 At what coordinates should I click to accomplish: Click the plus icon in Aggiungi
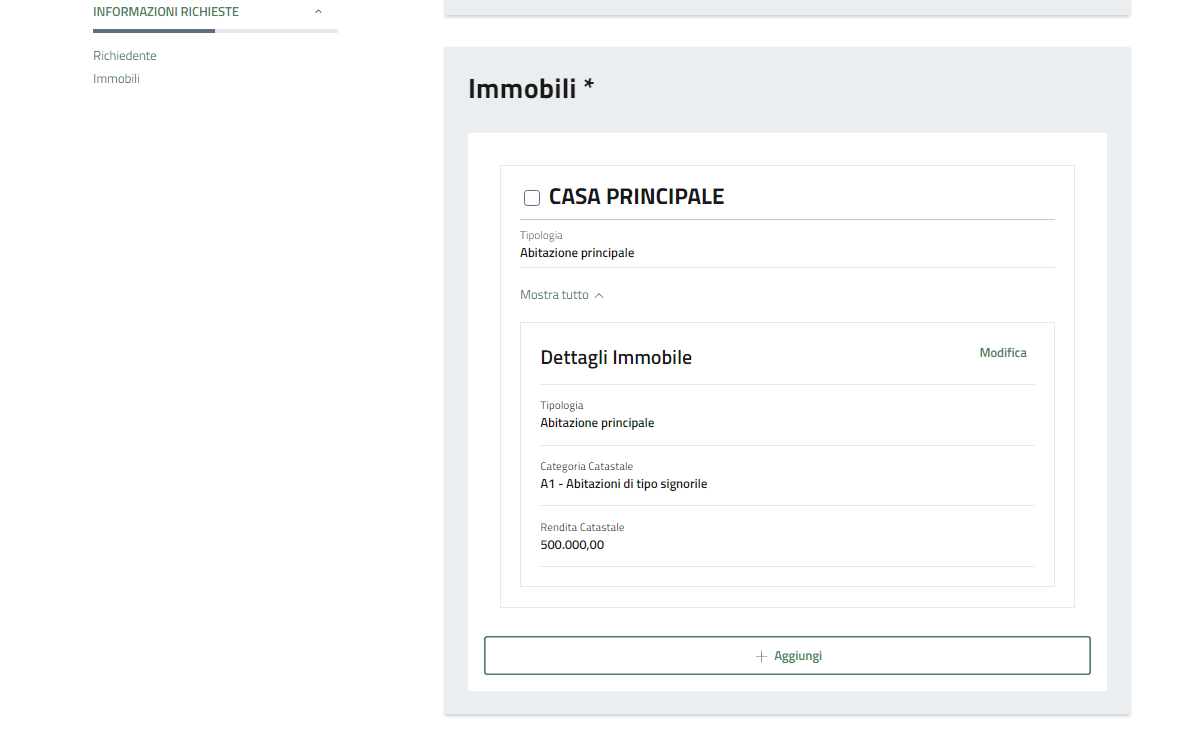coord(762,656)
